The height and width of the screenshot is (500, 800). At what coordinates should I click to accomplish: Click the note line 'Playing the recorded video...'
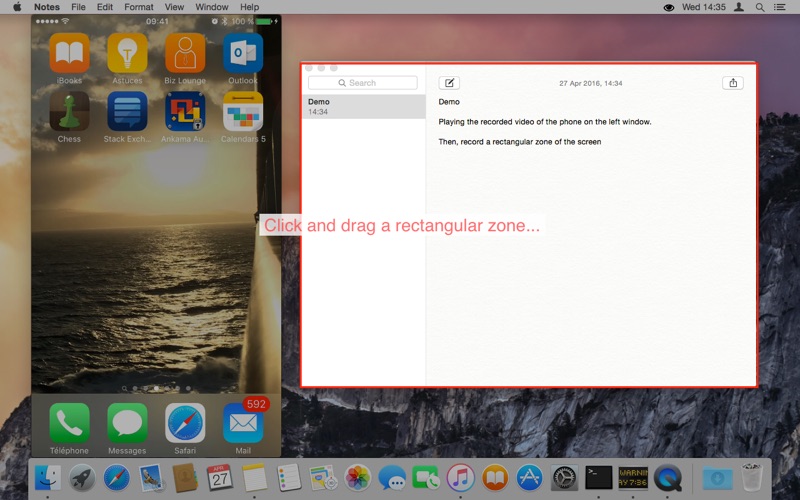click(545, 122)
